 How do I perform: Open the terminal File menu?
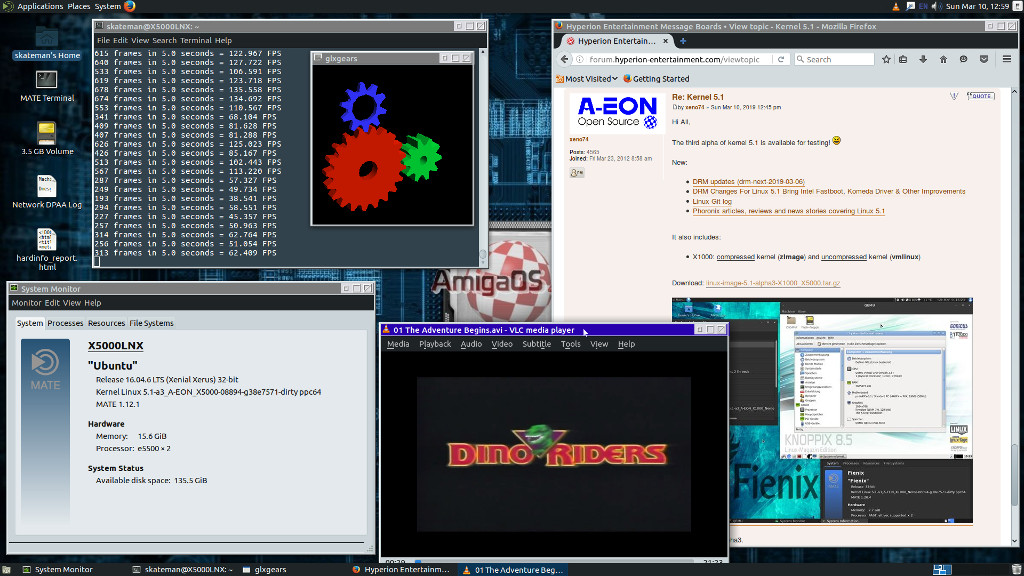[x=103, y=40]
